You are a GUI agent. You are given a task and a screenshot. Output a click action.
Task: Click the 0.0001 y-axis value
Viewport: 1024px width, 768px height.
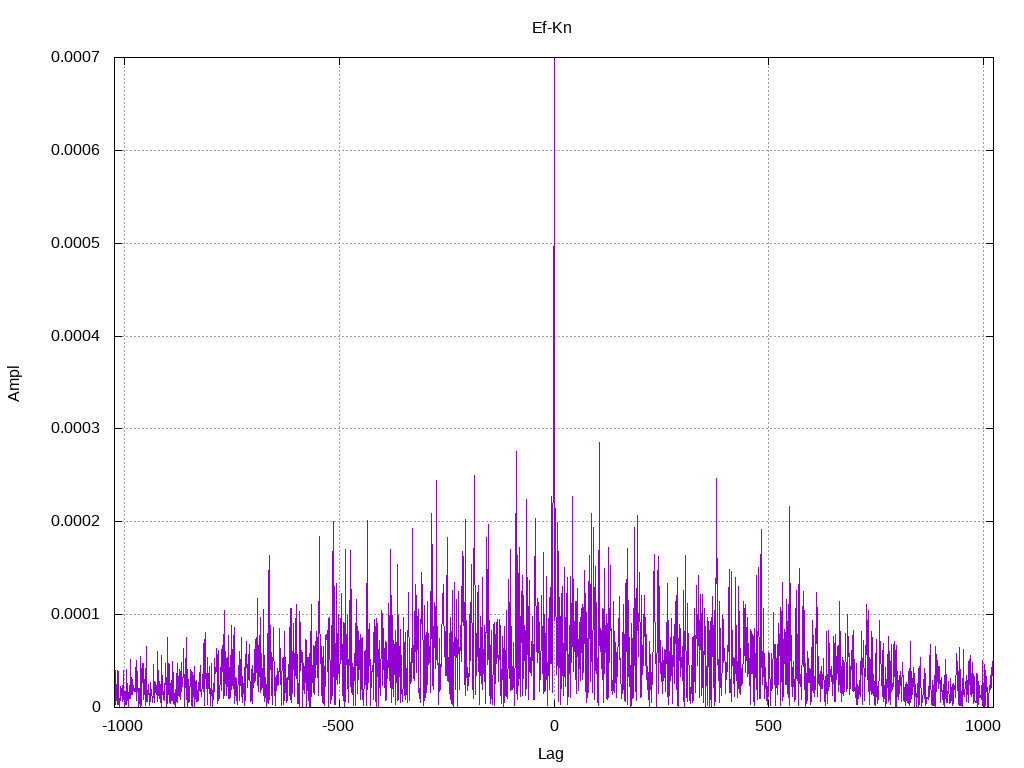point(76,614)
